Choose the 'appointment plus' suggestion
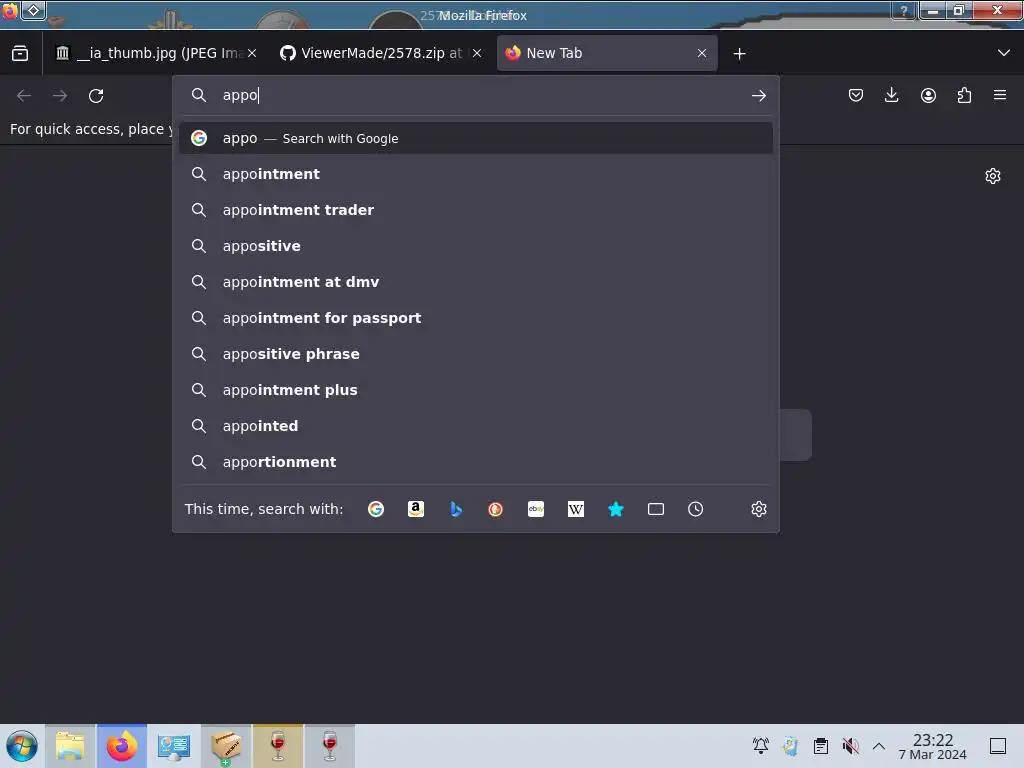Screen dimensions: 1024x768 (475, 390)
